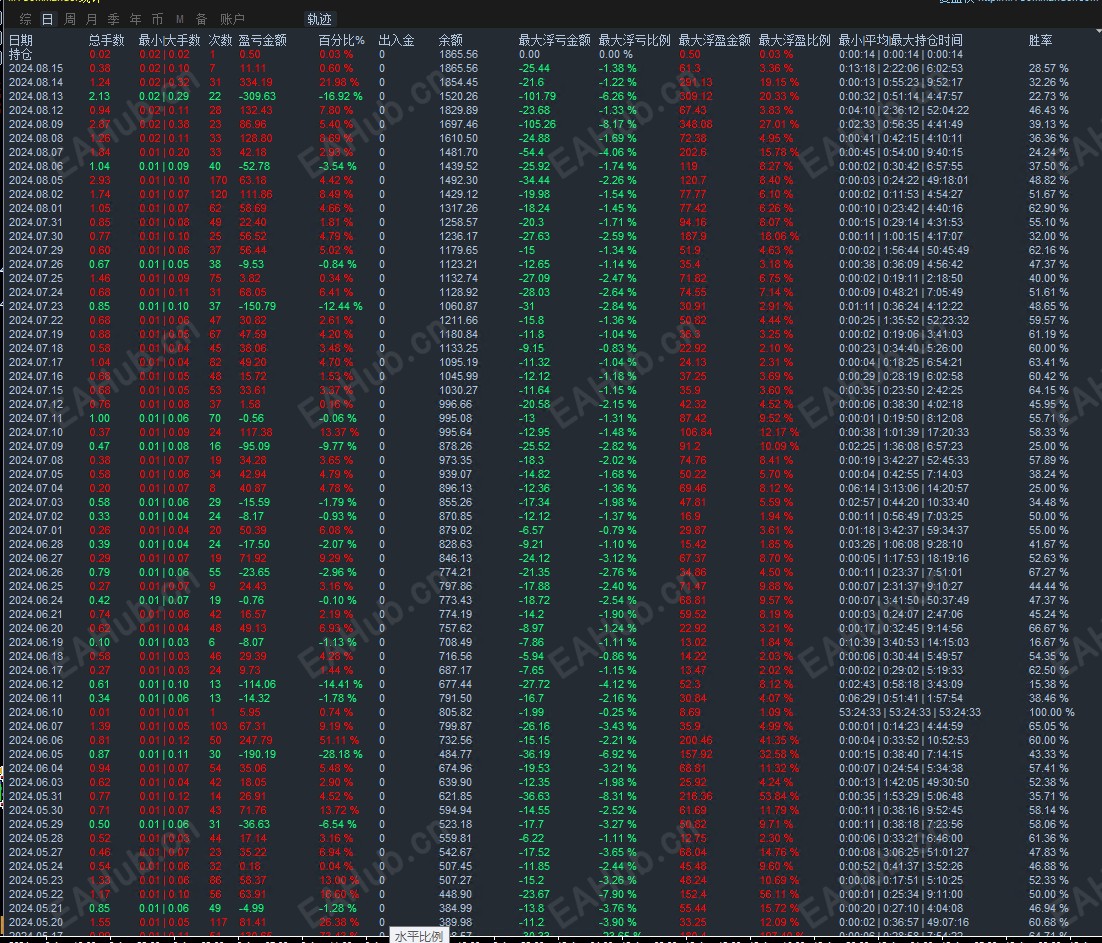Click the 67.27 % win rate cell
1102x943 pixels.
click(x=1049, y=573)
